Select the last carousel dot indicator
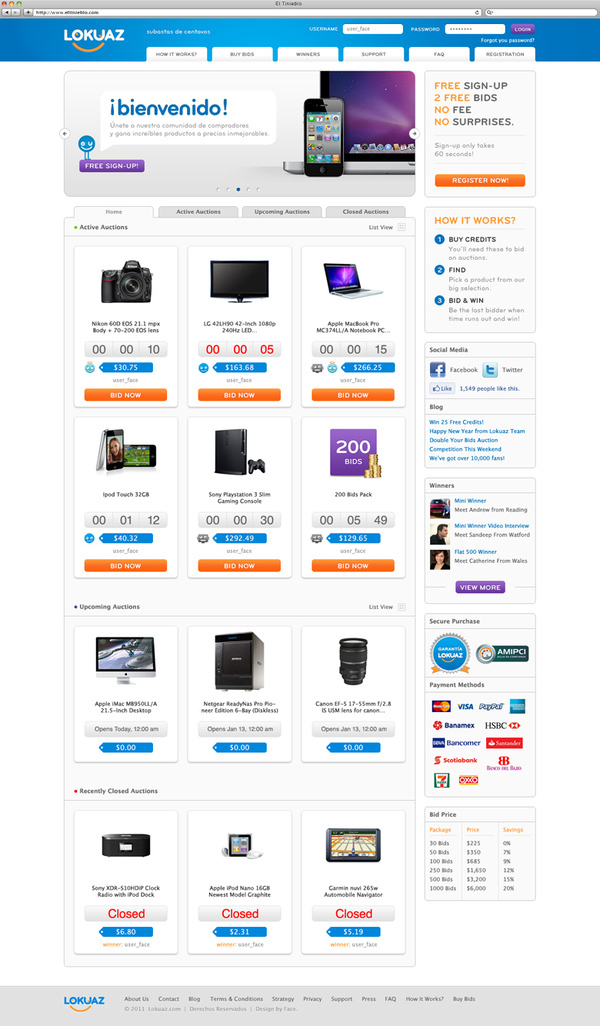 (x=258, y=189)
